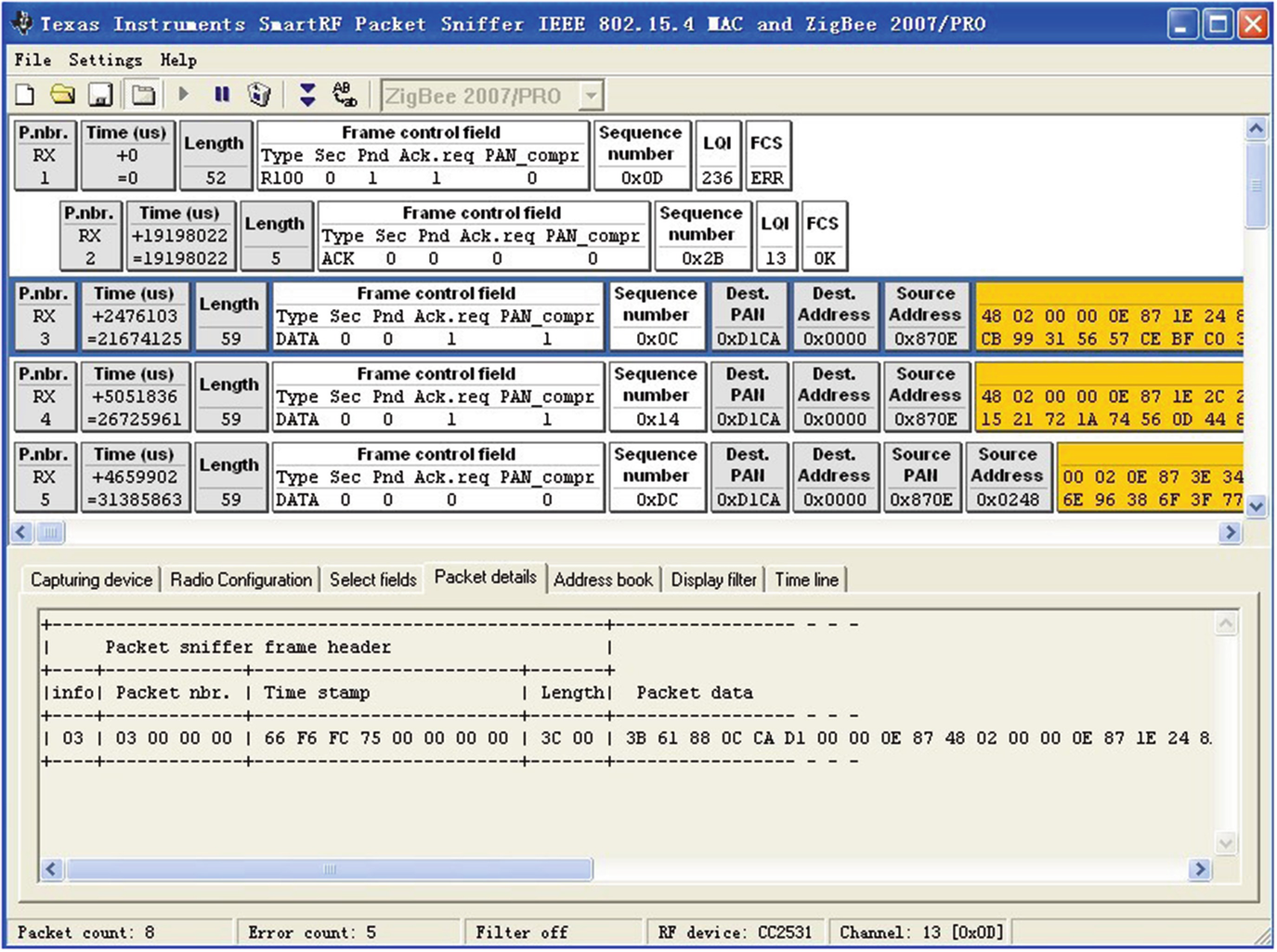Click the AB-ab small font toggle icon
The width and height of the screenshot is (1277, 952).
click(345, 94)
